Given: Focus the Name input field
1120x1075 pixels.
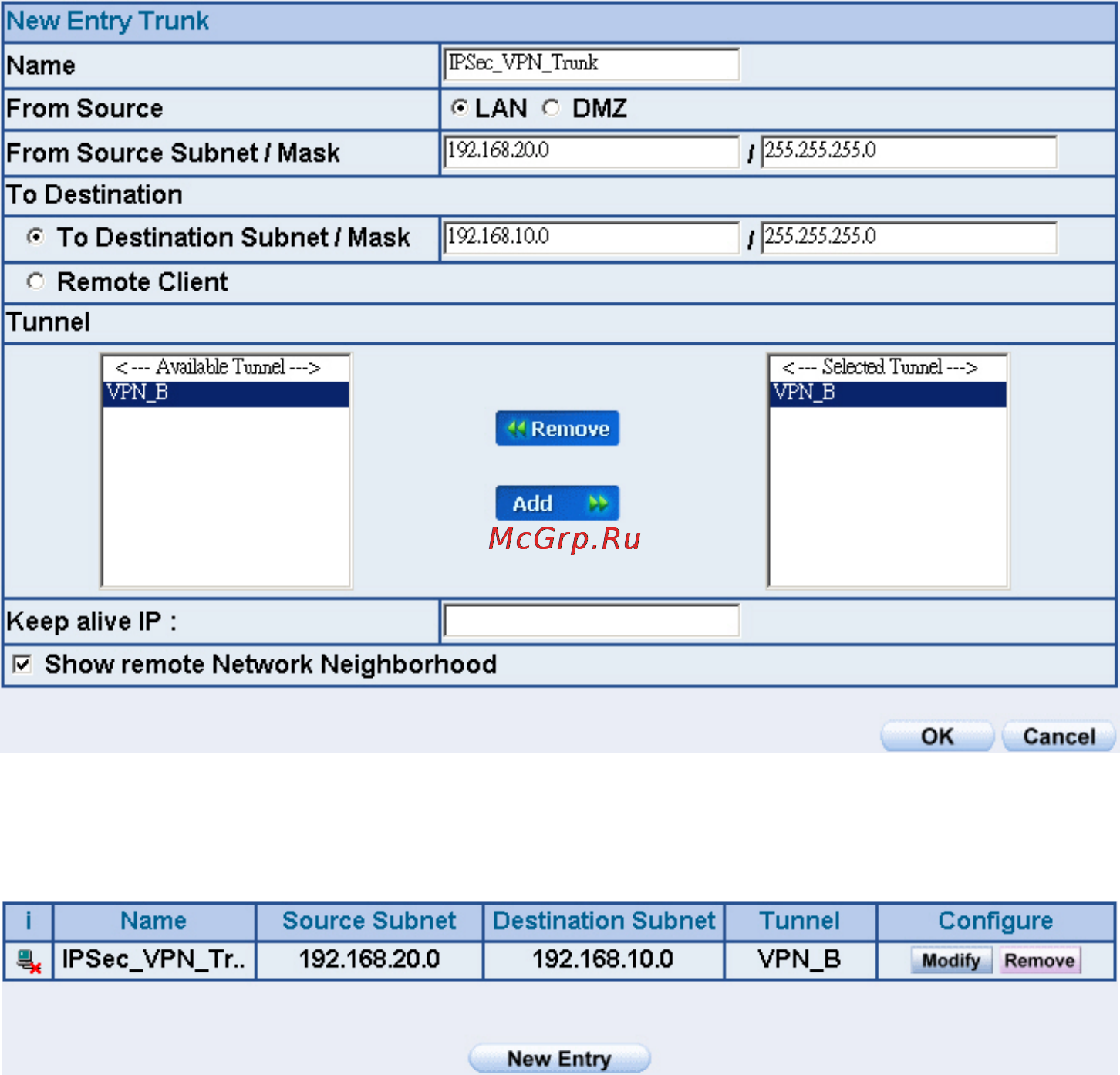Looking at the screenshot, I should pos(592,64).
